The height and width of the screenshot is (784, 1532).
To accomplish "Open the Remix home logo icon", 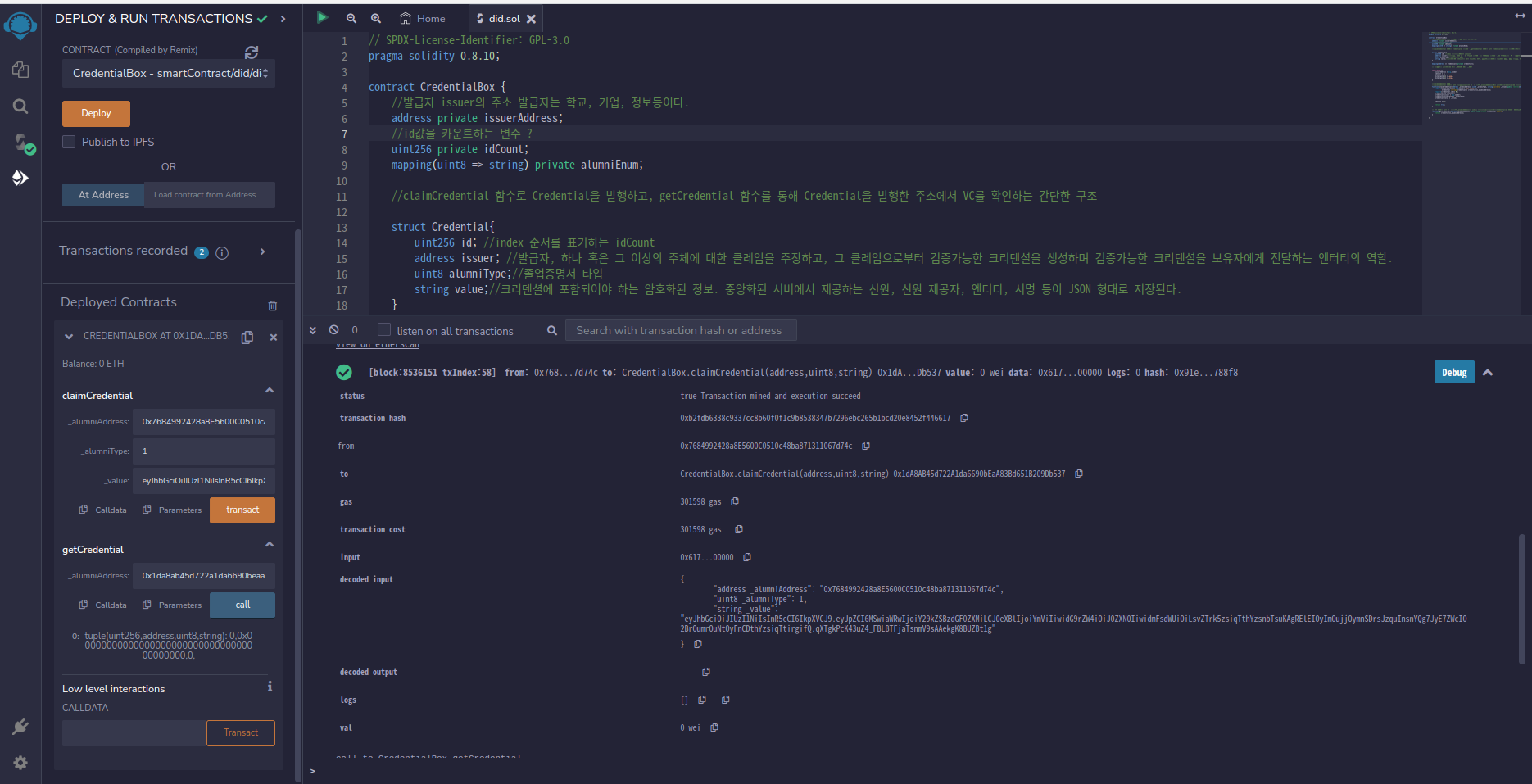I will (20, 25).
